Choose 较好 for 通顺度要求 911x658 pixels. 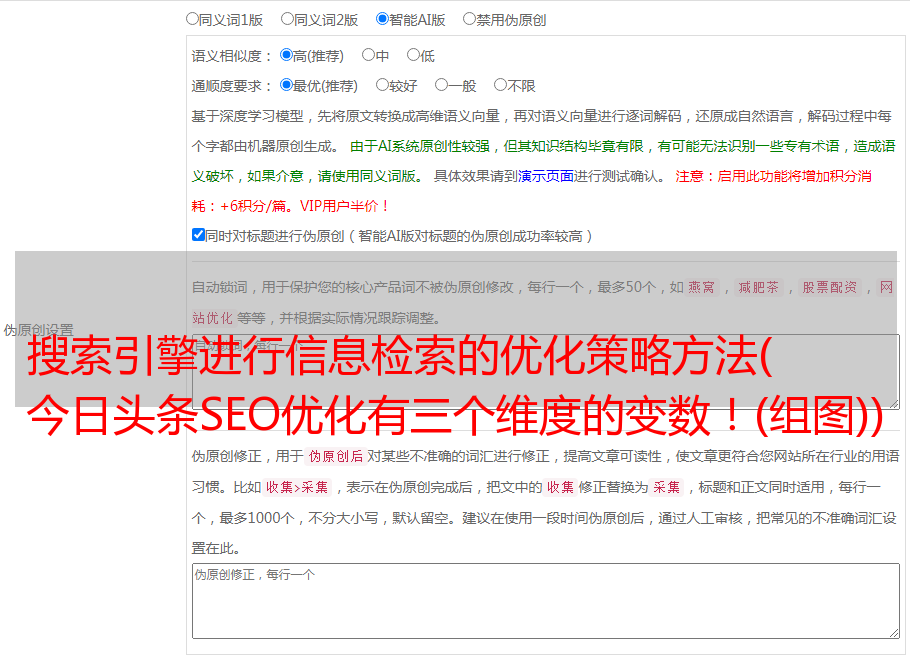[x=382, y=85]
